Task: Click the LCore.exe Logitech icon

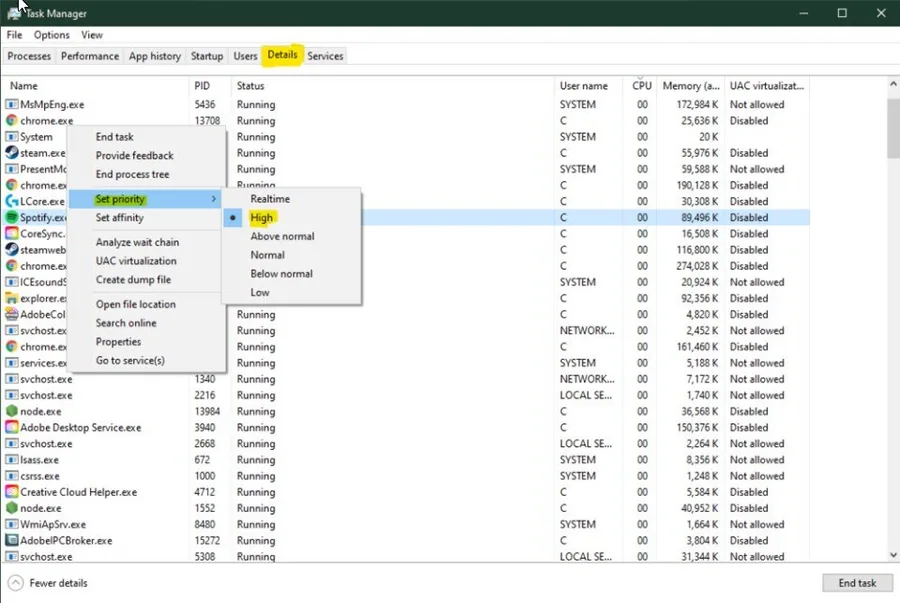Action: pos(11,201)
